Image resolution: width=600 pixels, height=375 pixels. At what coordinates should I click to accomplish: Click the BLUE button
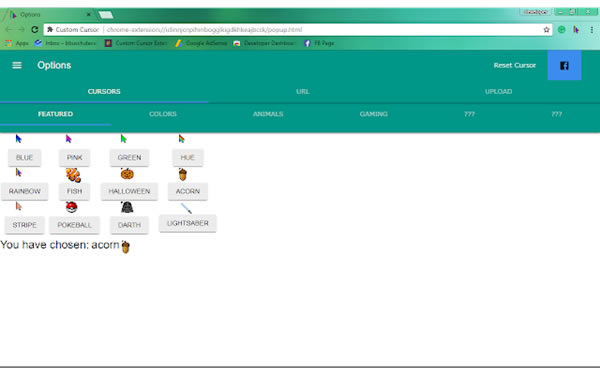click(x=24, y=158)
